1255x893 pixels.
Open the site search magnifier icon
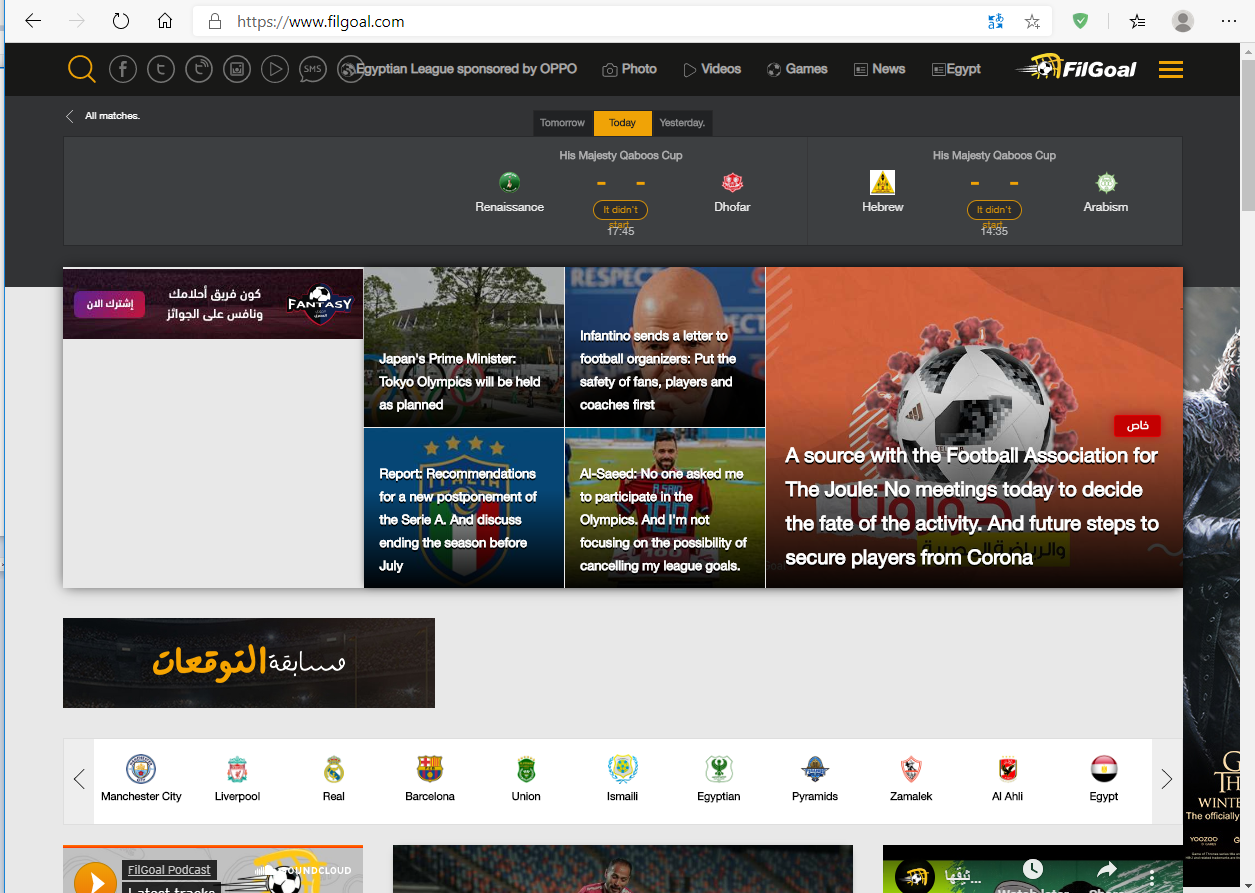tap(82, 69)
